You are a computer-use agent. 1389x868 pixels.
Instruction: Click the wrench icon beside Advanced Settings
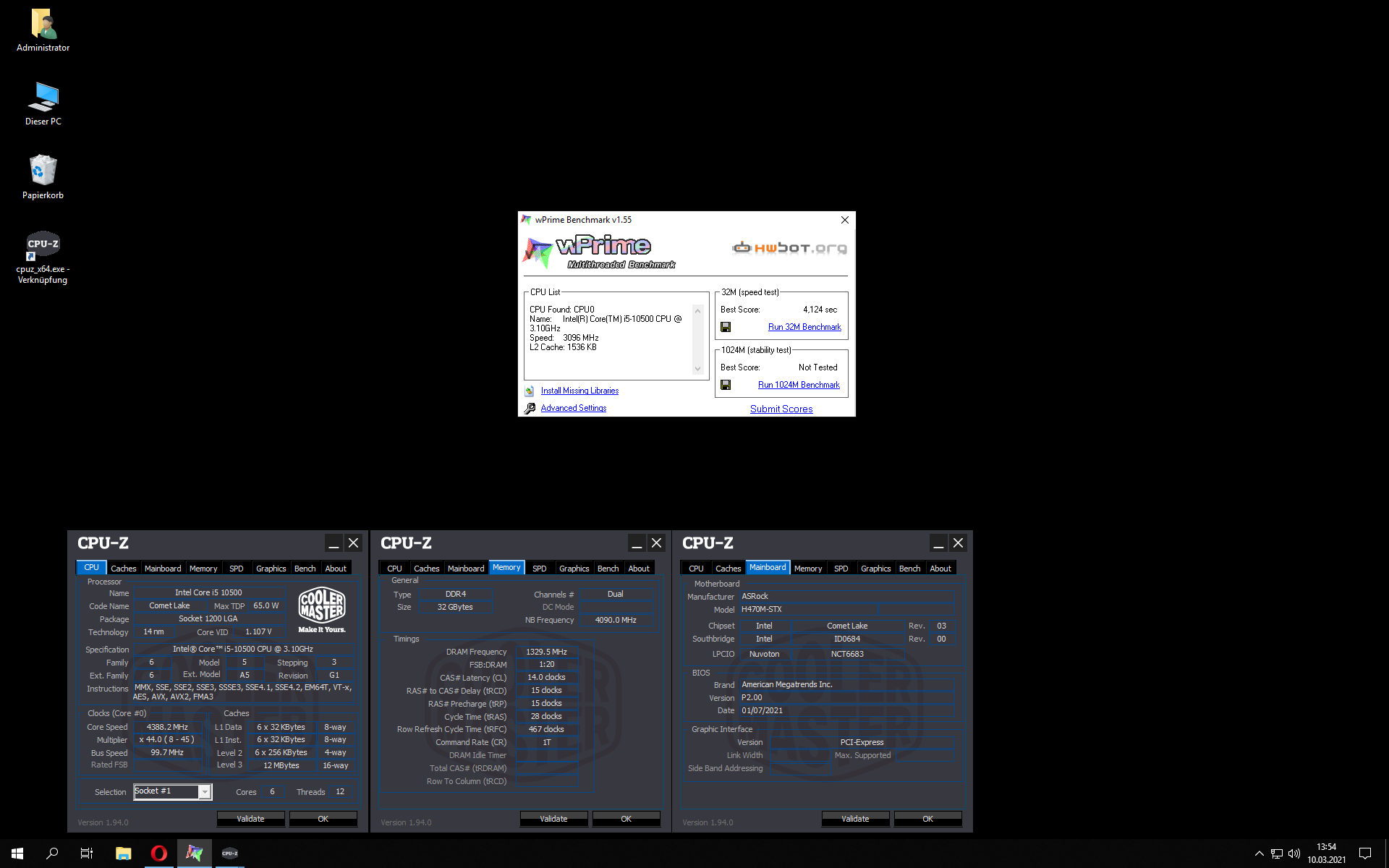click(530, 408)
